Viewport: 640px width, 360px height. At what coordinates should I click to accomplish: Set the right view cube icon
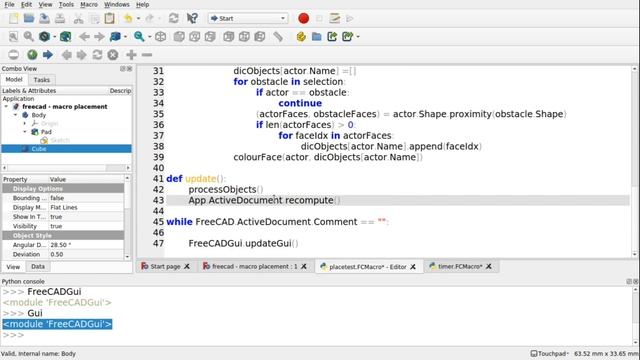210,37
